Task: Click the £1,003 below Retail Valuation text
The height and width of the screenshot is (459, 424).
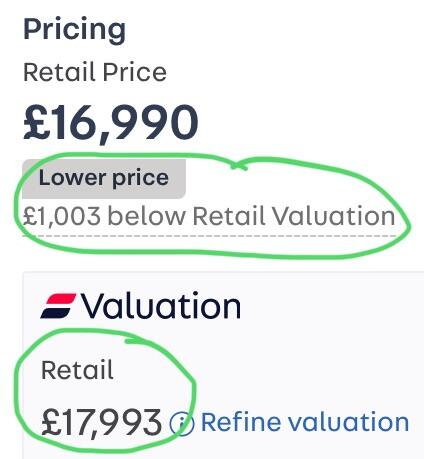Action: pos(209,216)
